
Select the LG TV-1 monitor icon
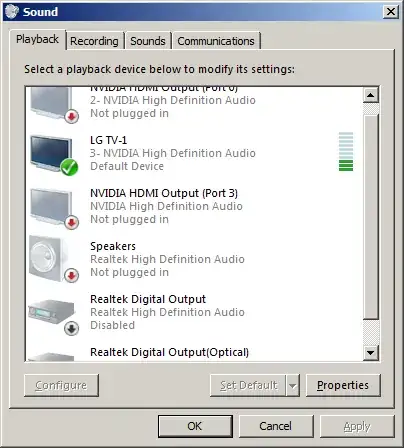[x=54, y=154]
